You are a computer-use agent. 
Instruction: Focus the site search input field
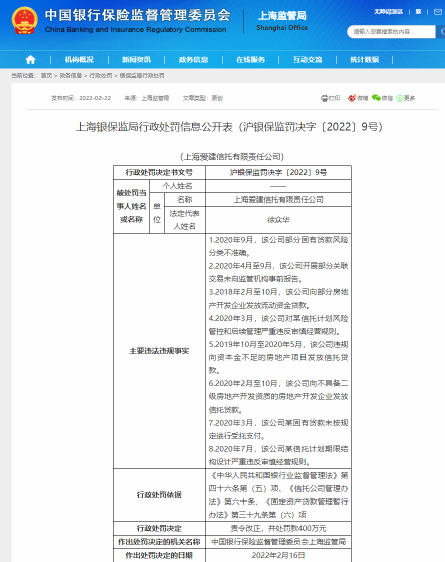click(391, 32)
